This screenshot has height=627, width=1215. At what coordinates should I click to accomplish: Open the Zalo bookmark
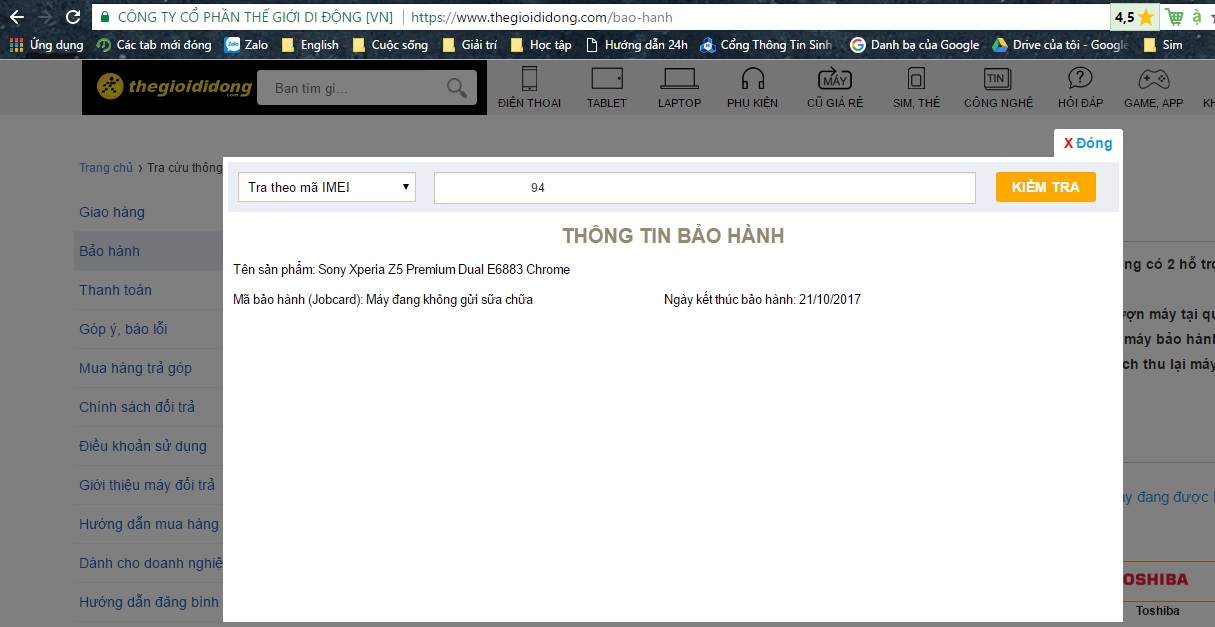pyautogui.click(x=246, y=45)
